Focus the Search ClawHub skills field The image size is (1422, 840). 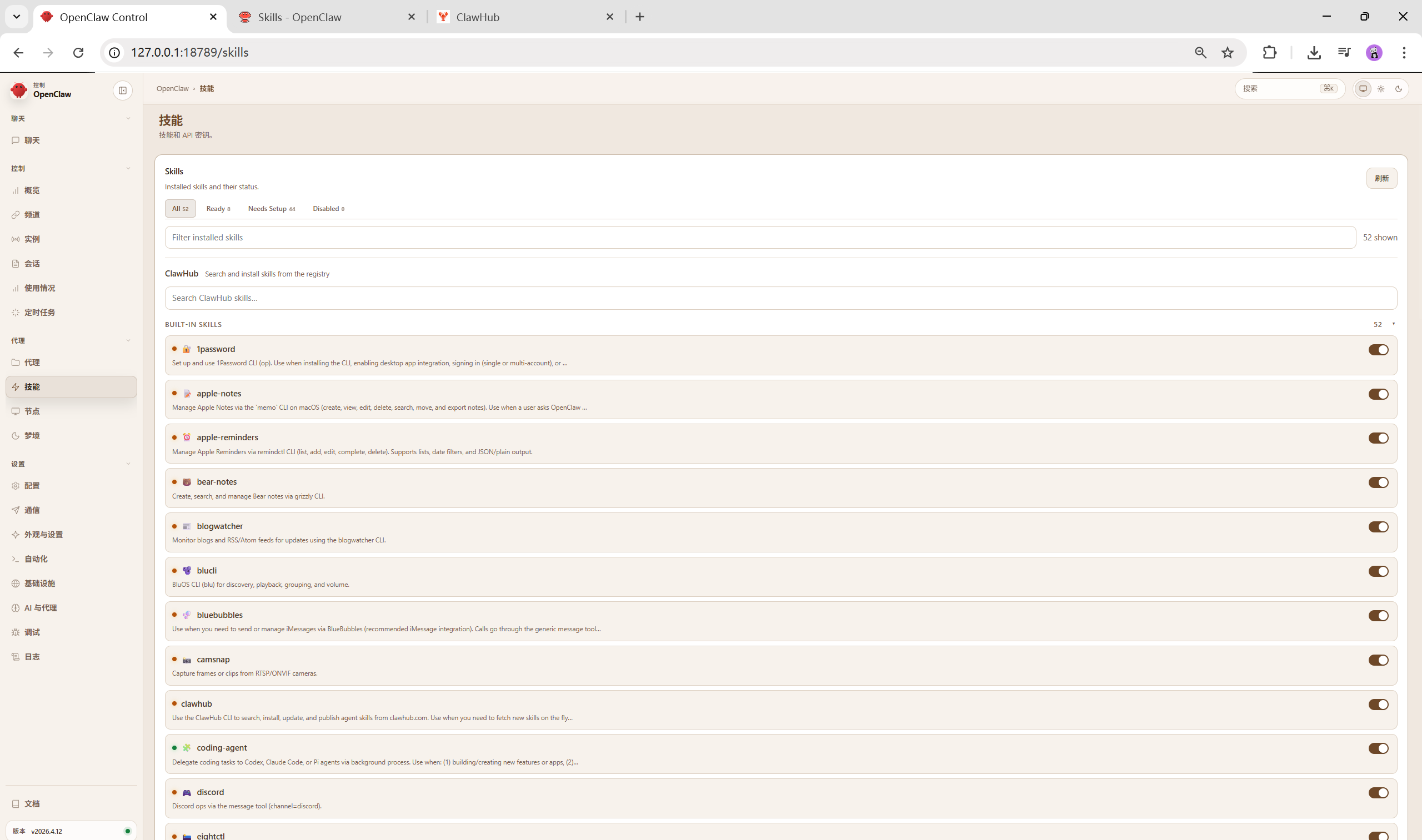(x=780, y=298)
